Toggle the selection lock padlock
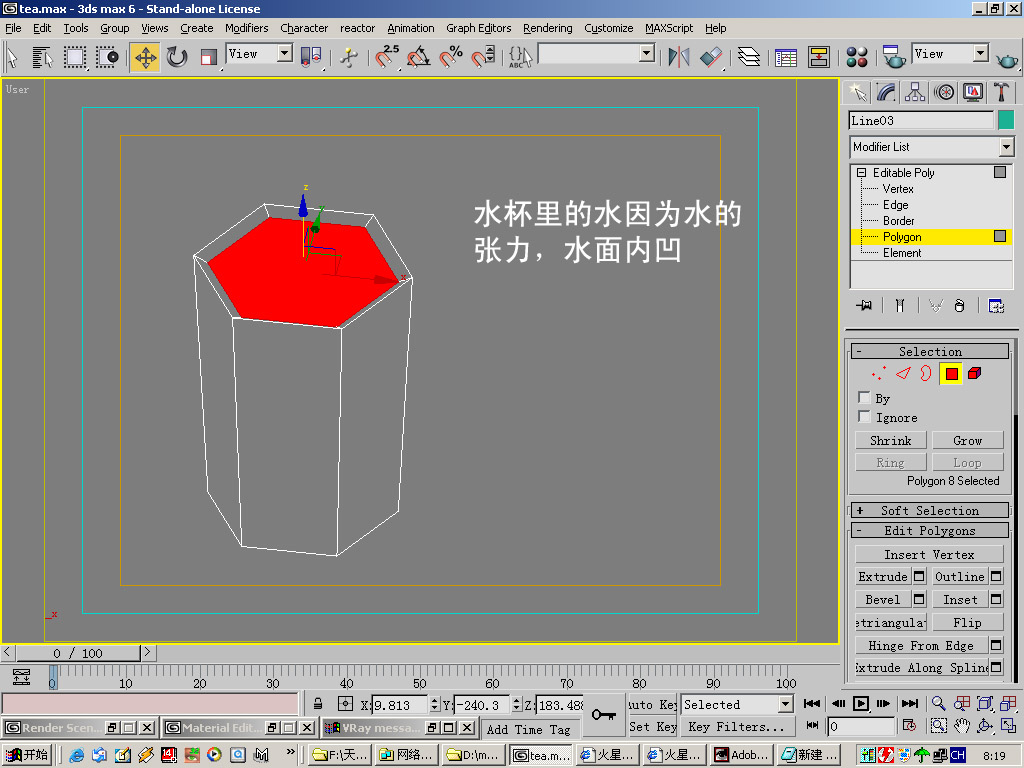 tap(318, 704)
